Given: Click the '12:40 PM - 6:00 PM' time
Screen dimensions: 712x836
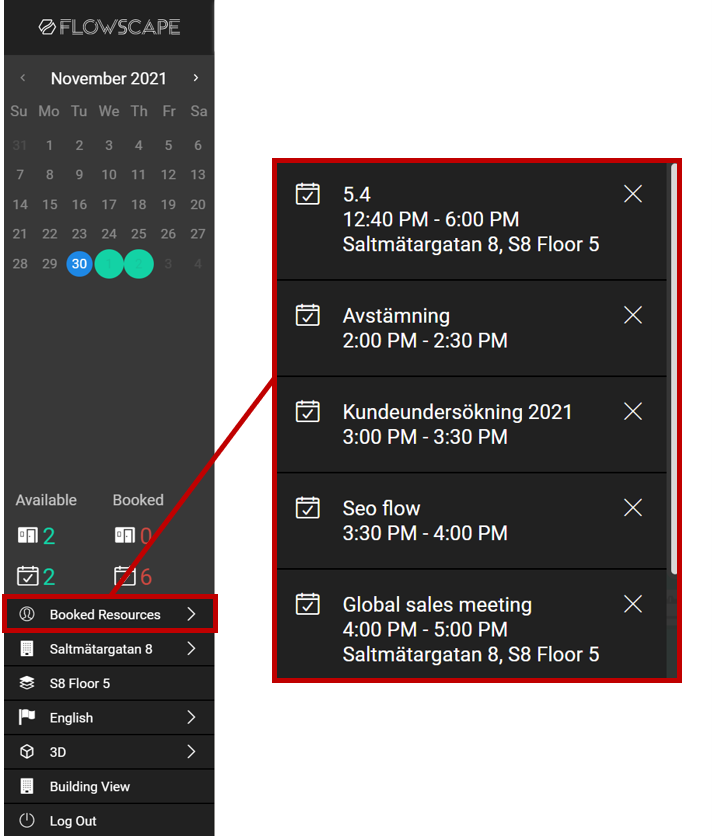Looking at the screenshot, I should pyautogui.click(x=431, y=219).
